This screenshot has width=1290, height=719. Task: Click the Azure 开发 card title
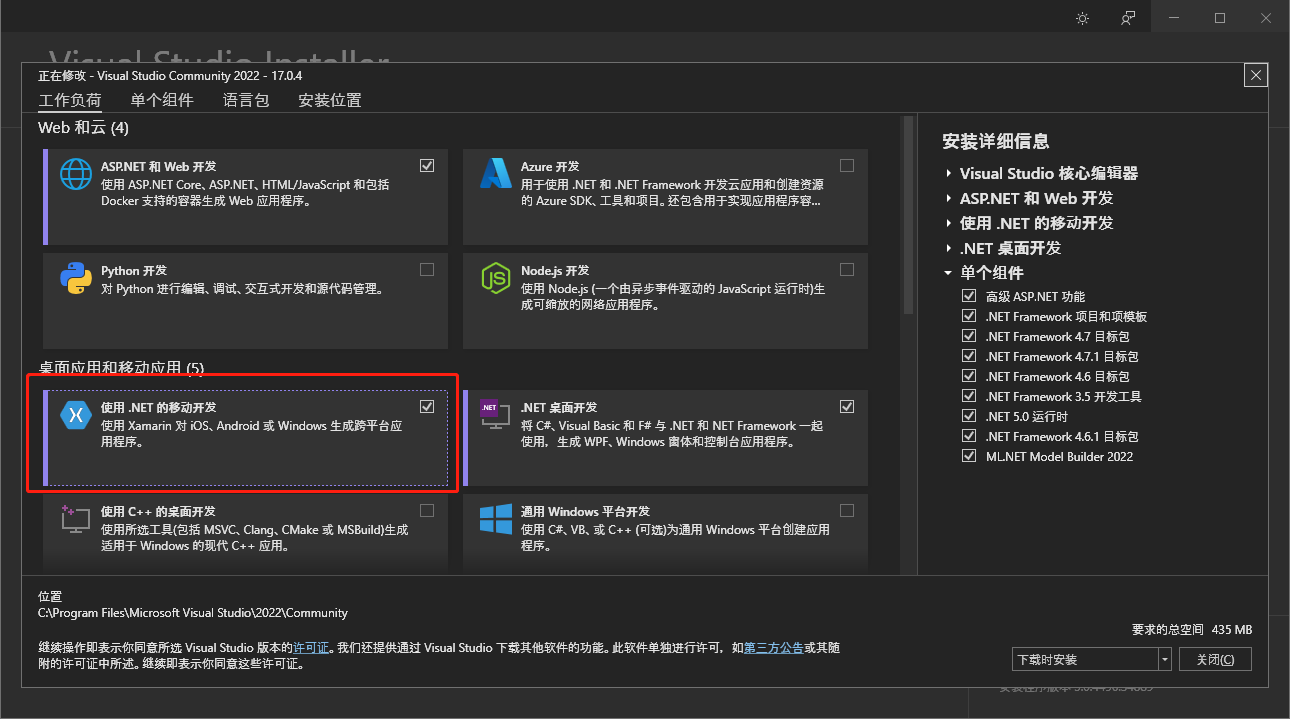click(550, 167)
